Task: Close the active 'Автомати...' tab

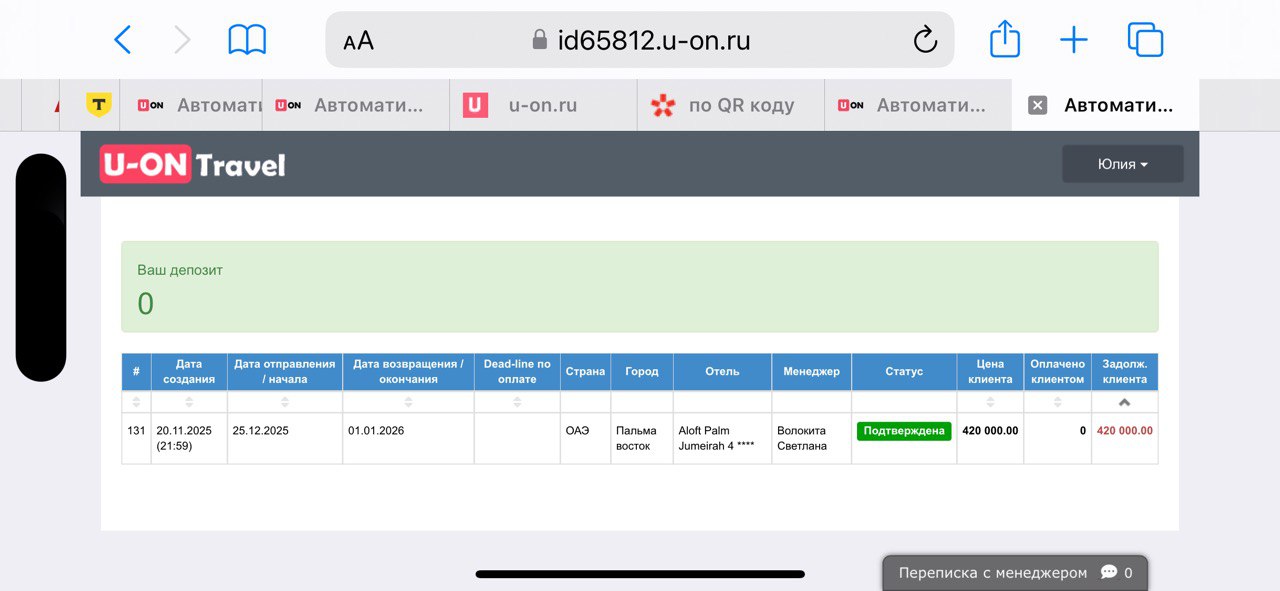Action: (1037, 105)
